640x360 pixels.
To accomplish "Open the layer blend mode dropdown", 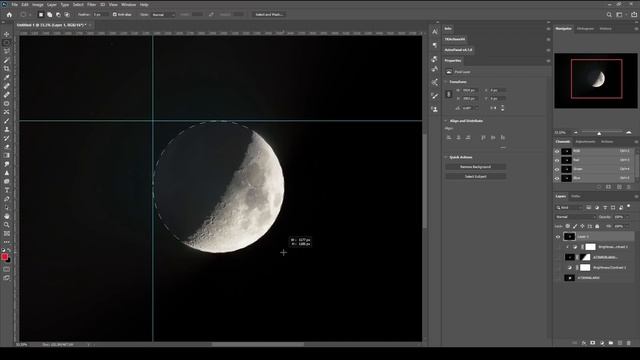I will 575,217.
